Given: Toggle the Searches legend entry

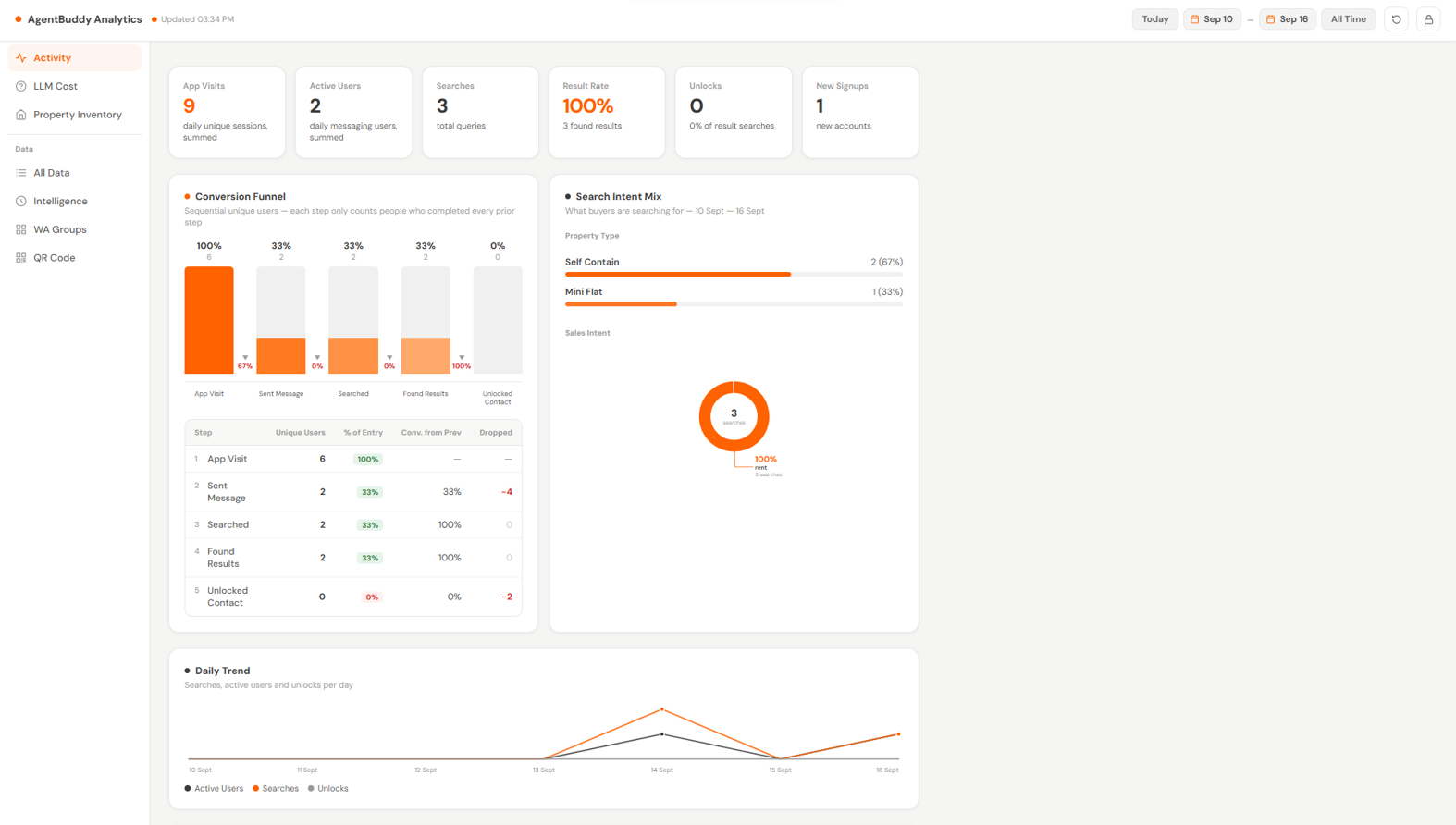Looking at the screenshot, I should coord(276,789).
